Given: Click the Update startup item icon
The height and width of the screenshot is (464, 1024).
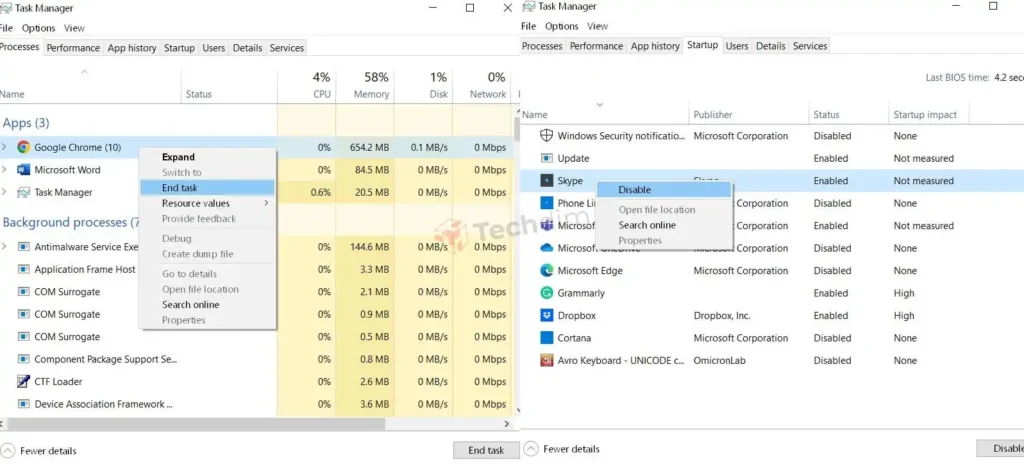Looking at the screenshot, I should click(x=547, y=158).
